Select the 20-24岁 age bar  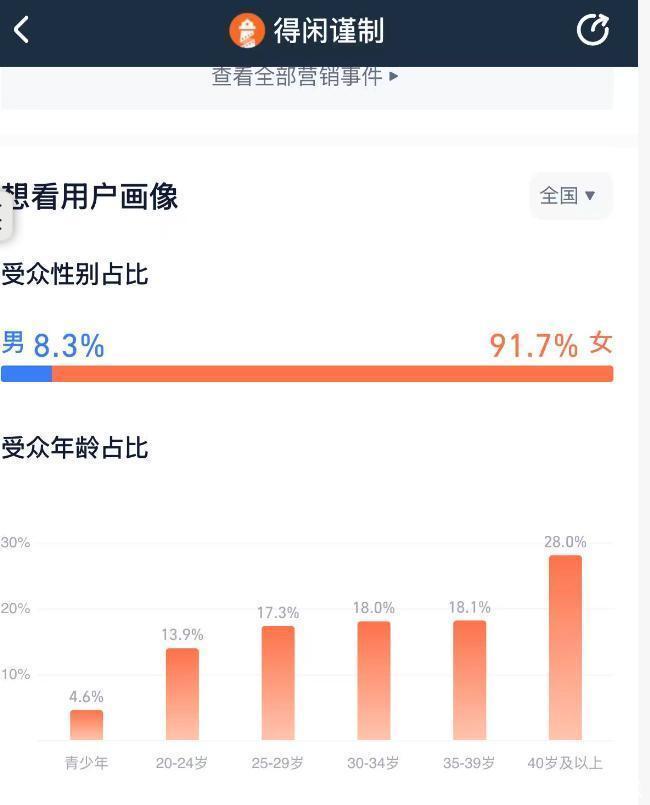(x=182, y=694)
